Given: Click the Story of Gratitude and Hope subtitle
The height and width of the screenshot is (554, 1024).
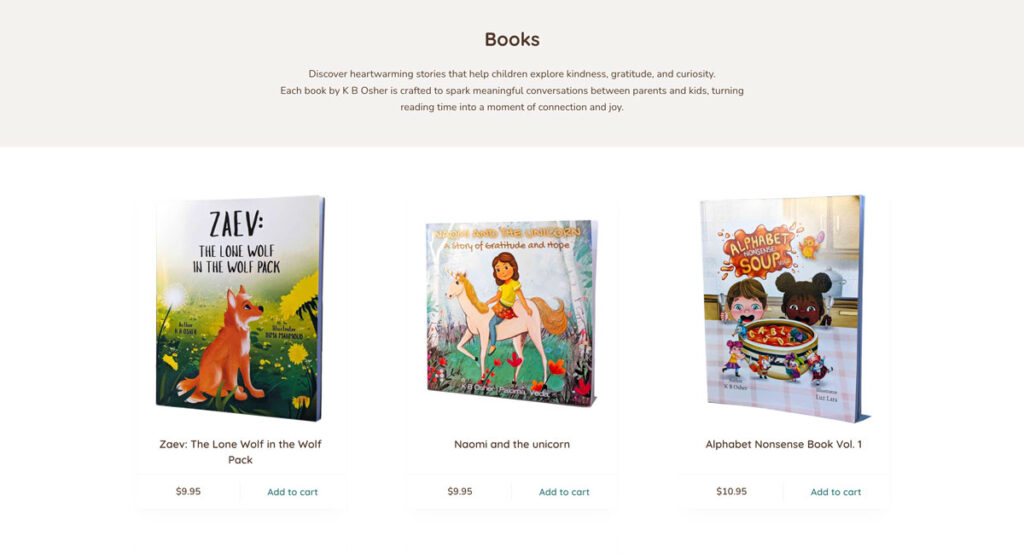Looking at the screenshot, I should (x=506, y=246).
